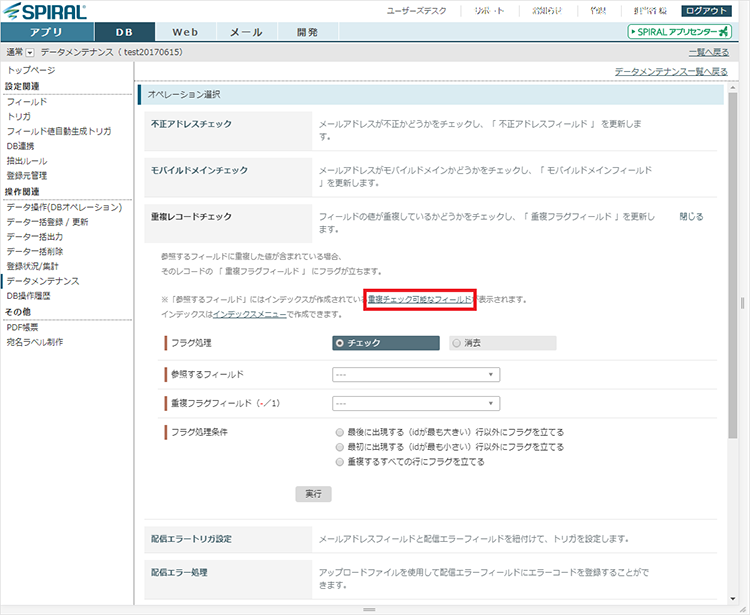750x615 pixels.
Task: Open データ操作(DBオペレーション) in sidebar
Action: click(65, 207)
